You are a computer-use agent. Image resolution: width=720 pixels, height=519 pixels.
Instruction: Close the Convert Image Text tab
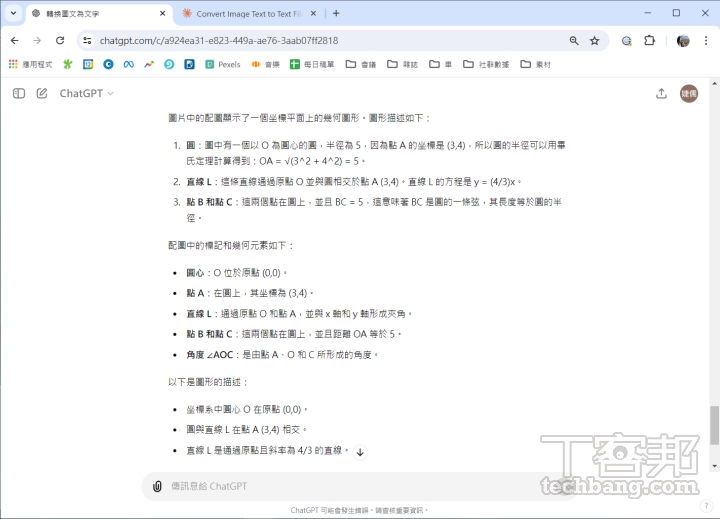313,14
